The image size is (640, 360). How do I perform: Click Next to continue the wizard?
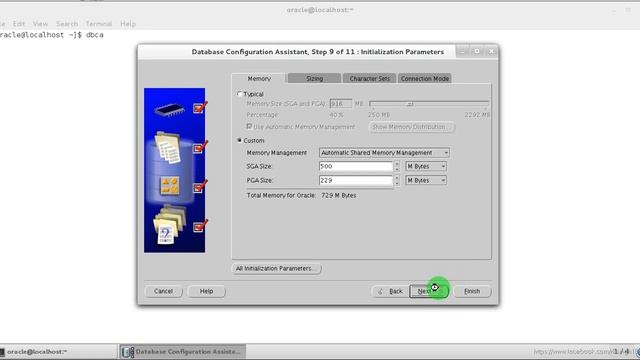click(429, 291)
